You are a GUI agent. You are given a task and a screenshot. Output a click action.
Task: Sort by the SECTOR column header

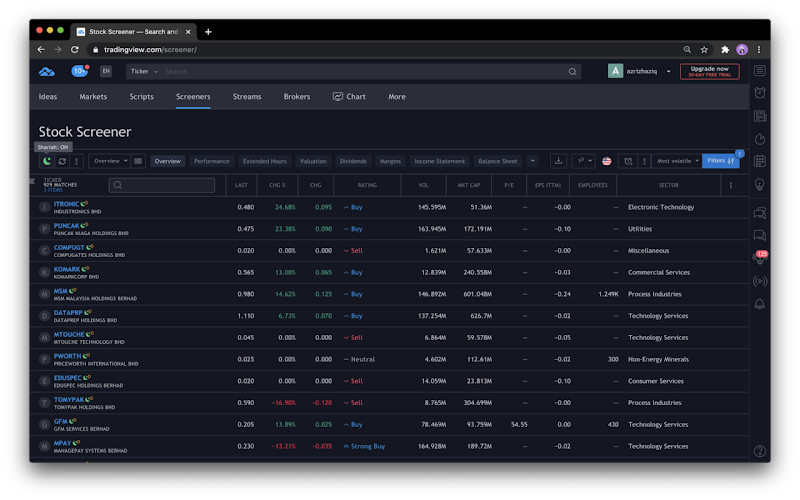coord(668,185)
